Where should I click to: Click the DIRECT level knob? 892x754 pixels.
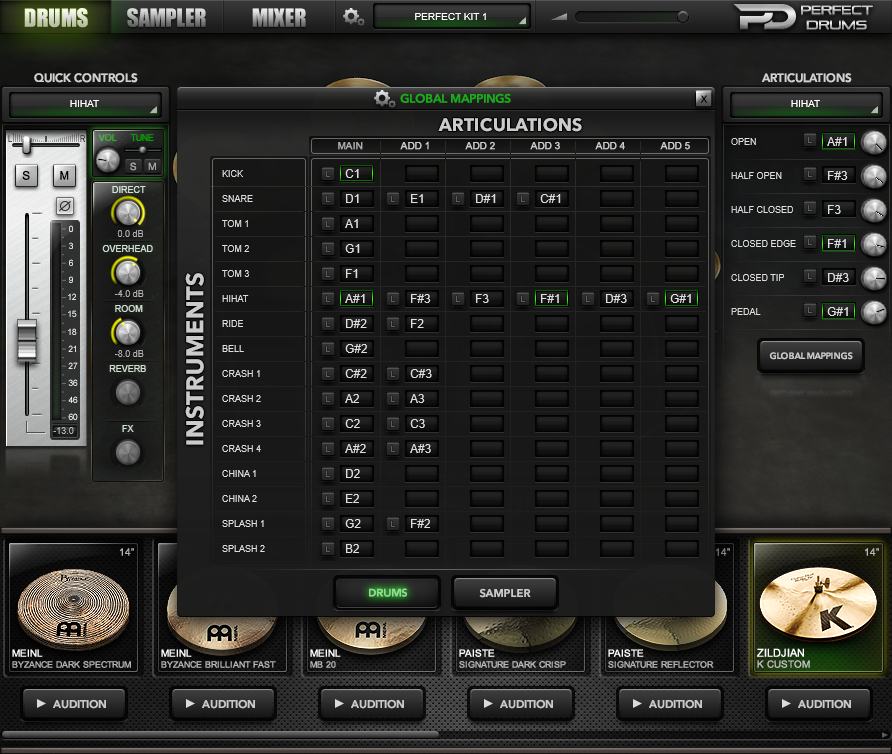128,212
